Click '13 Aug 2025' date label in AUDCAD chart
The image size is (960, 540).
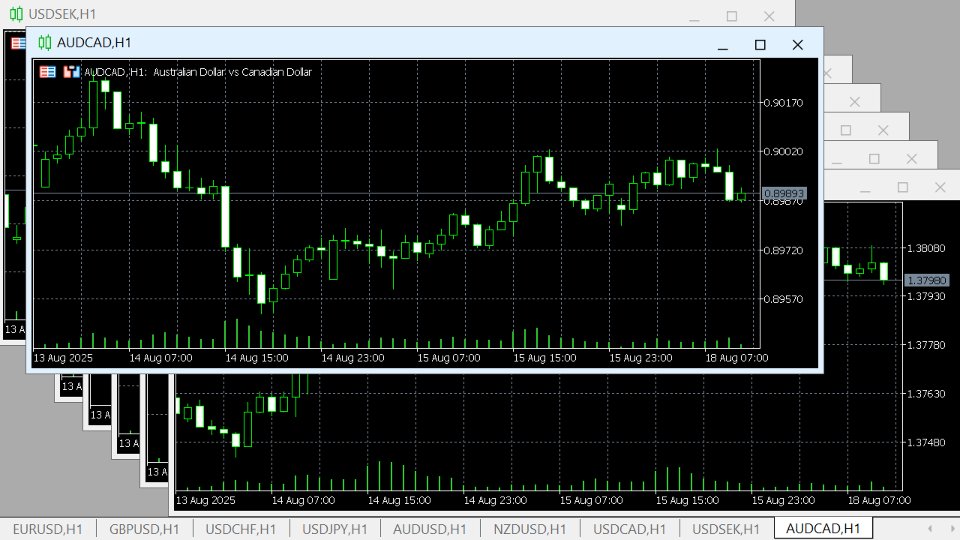click(63, 358)
